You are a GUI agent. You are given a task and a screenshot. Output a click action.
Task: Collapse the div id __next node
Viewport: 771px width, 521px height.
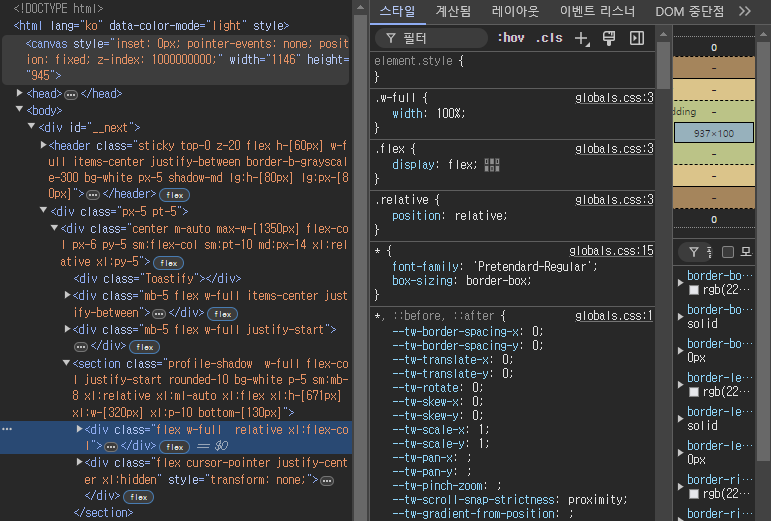point(31,126)
